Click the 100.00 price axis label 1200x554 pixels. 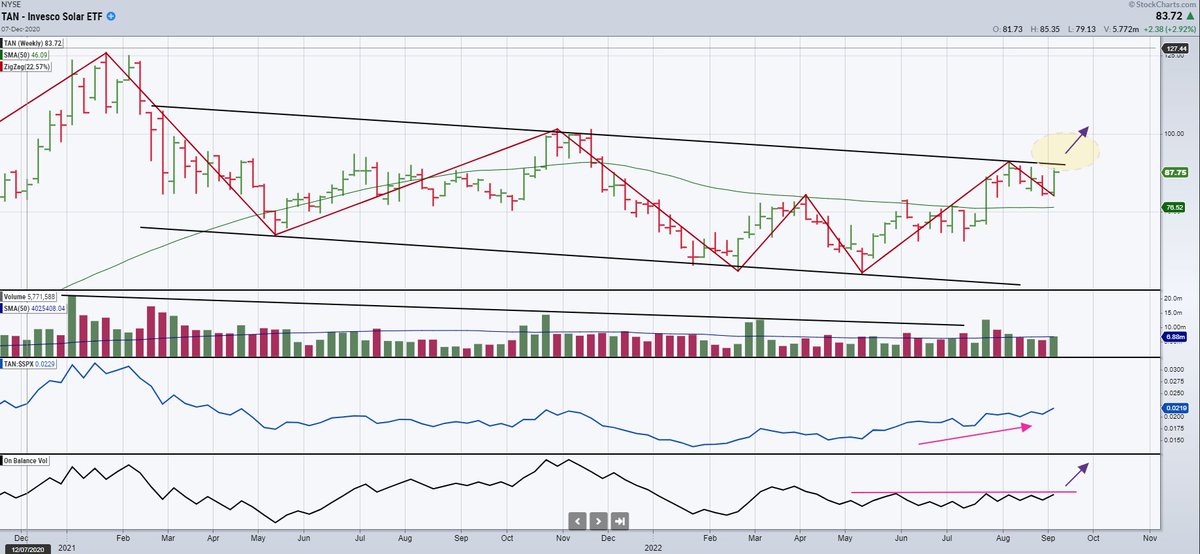[1175, 134]
